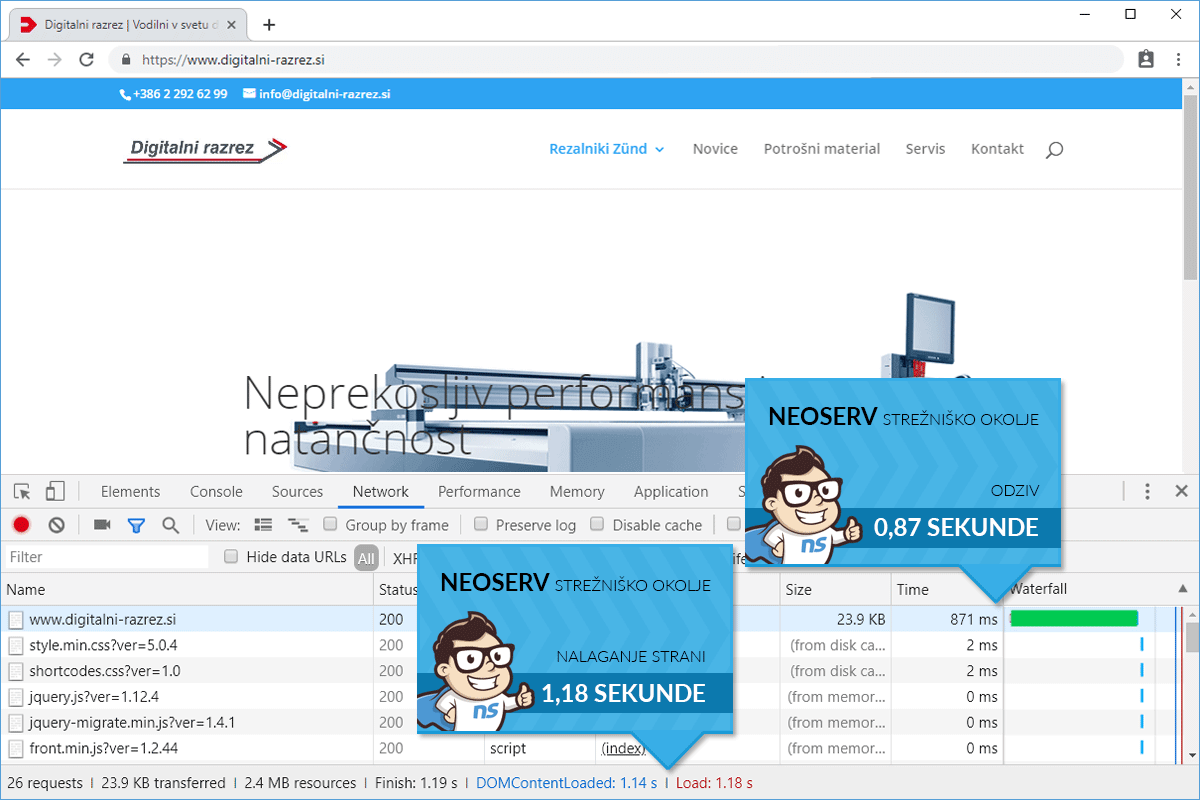Clear the network log
Screen dimensions: 1200x800
coord(57,525)
